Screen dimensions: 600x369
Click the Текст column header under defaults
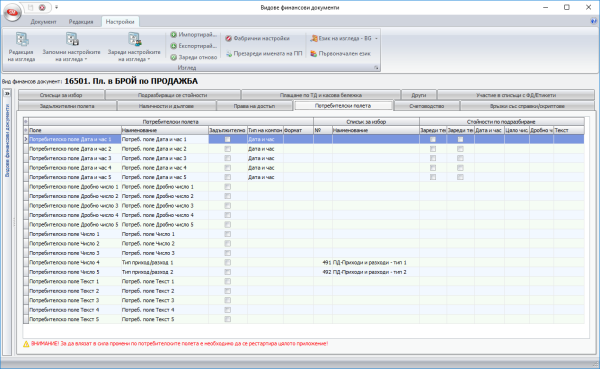tap(569, 130)
